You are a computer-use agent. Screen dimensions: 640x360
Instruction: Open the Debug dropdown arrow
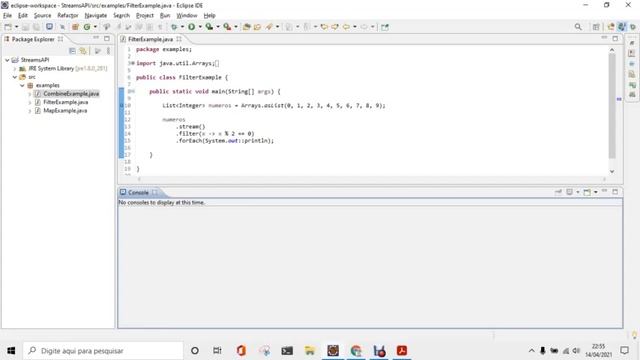click(182, 27)
